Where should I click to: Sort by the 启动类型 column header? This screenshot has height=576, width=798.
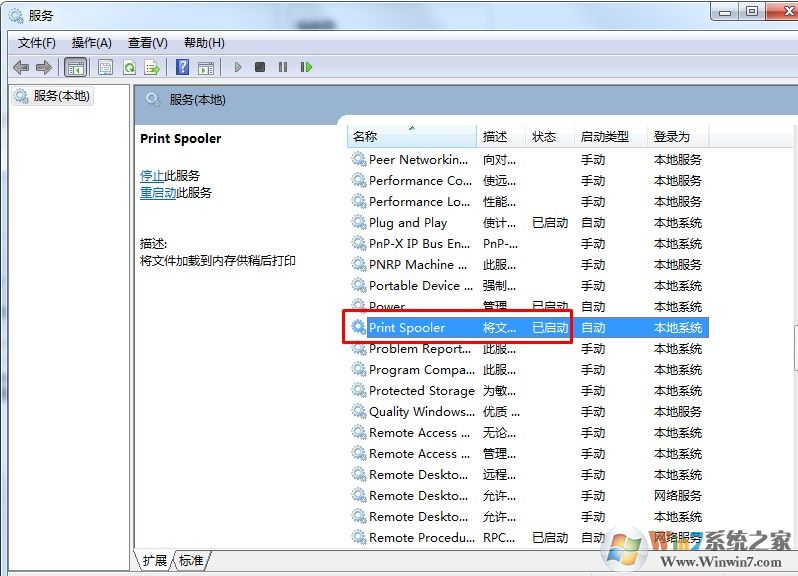click(611, 136)
